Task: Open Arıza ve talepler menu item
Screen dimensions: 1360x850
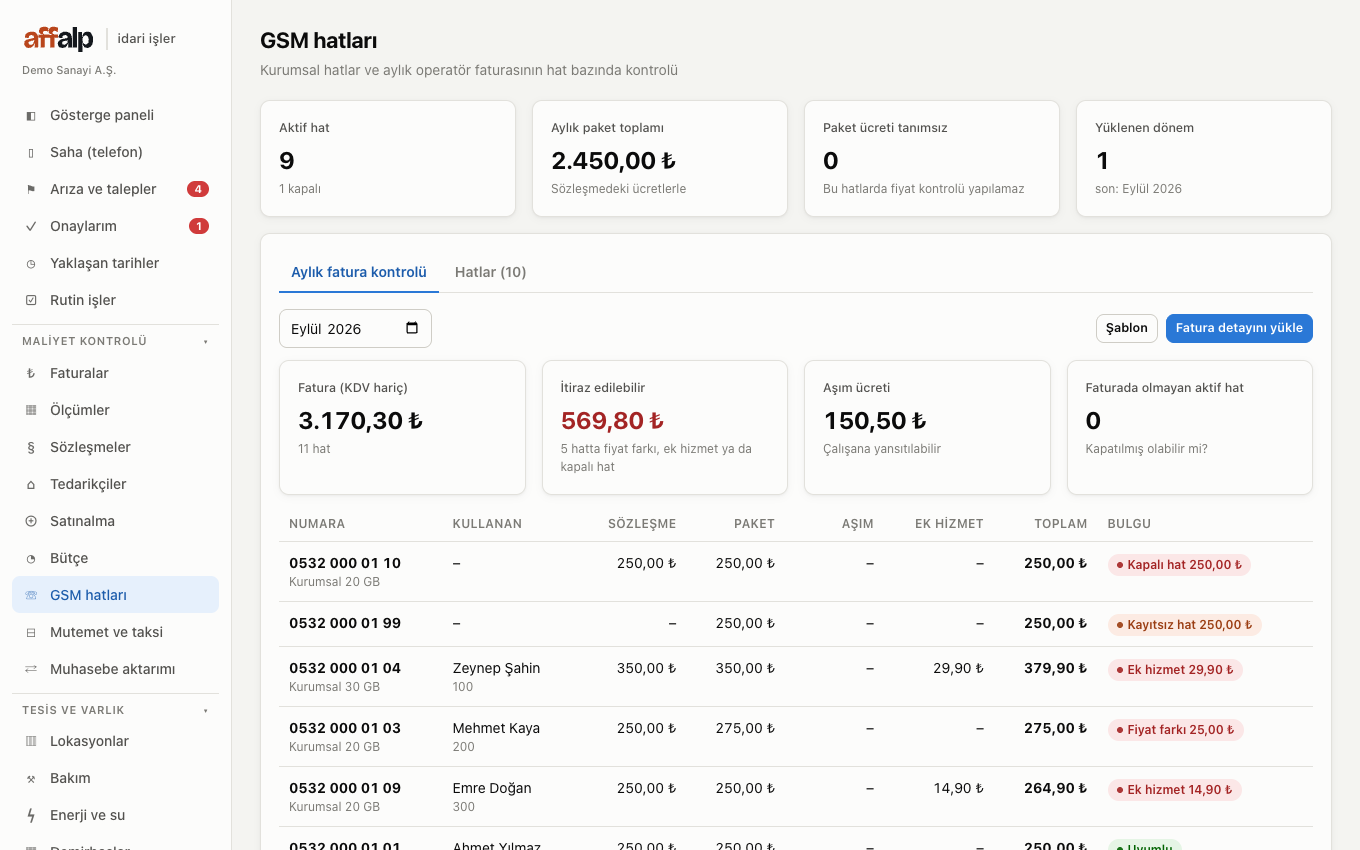Action: [x=115, y=189]
